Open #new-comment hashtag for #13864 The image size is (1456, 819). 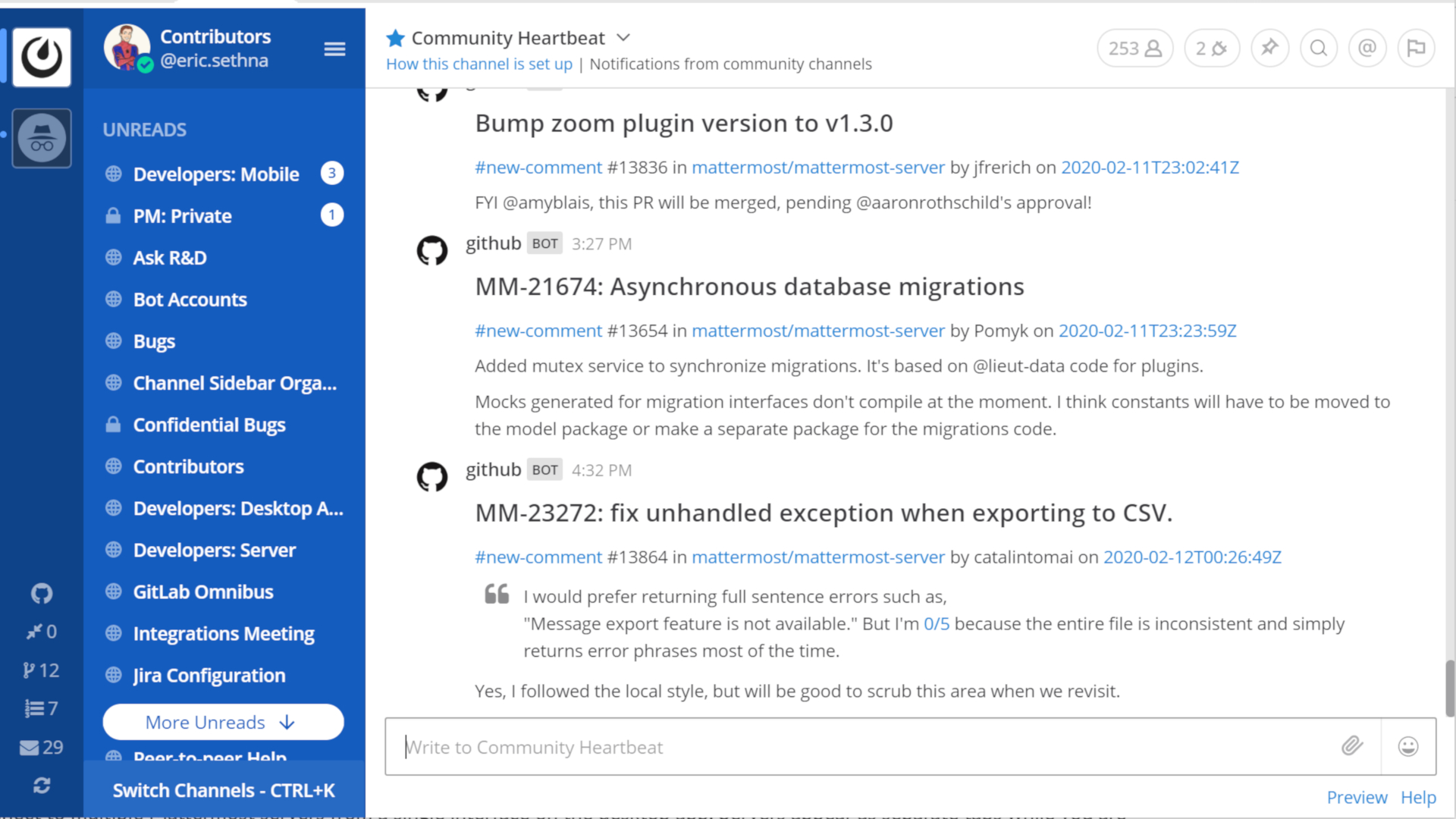tap(538, 557)
